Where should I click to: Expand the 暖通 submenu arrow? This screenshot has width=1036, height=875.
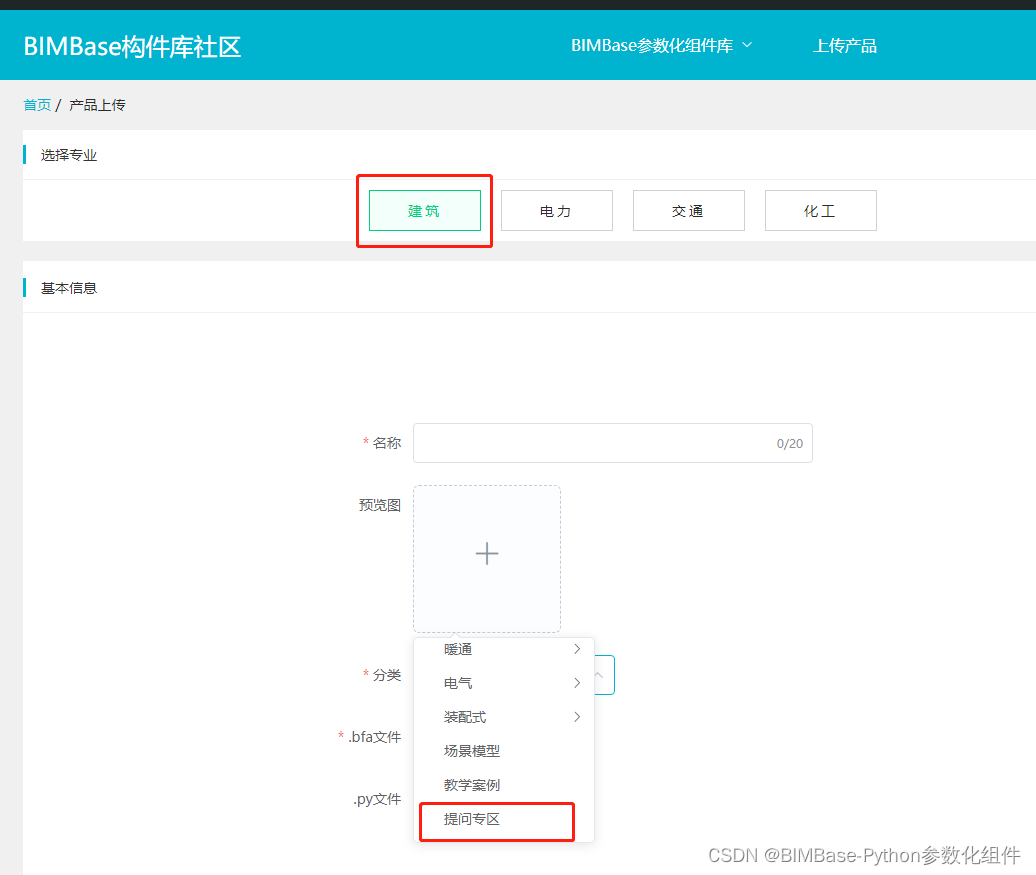pyautogui.click(x=577, y=649)
